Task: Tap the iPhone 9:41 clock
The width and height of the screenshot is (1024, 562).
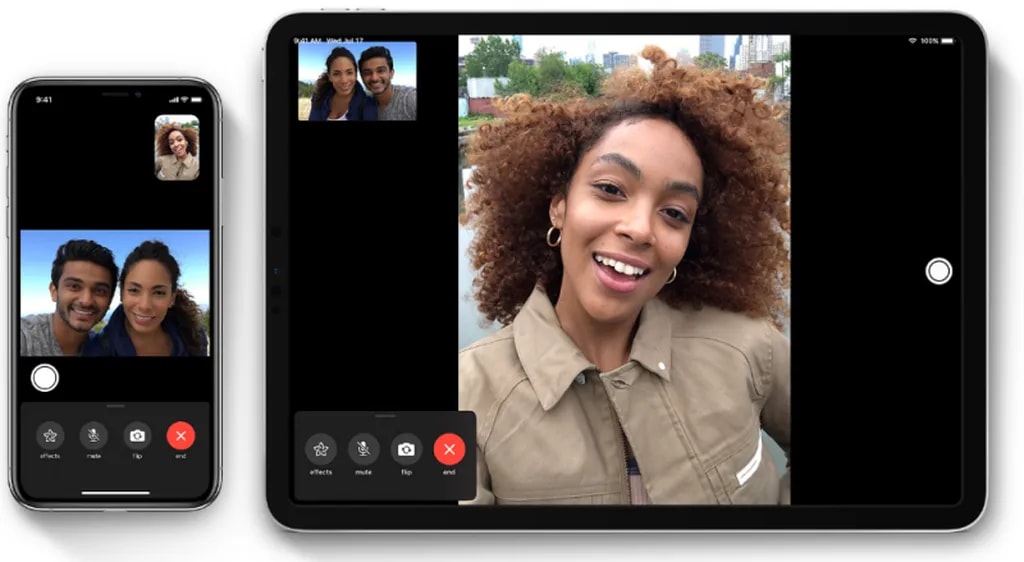Action: tap(44, 100)
